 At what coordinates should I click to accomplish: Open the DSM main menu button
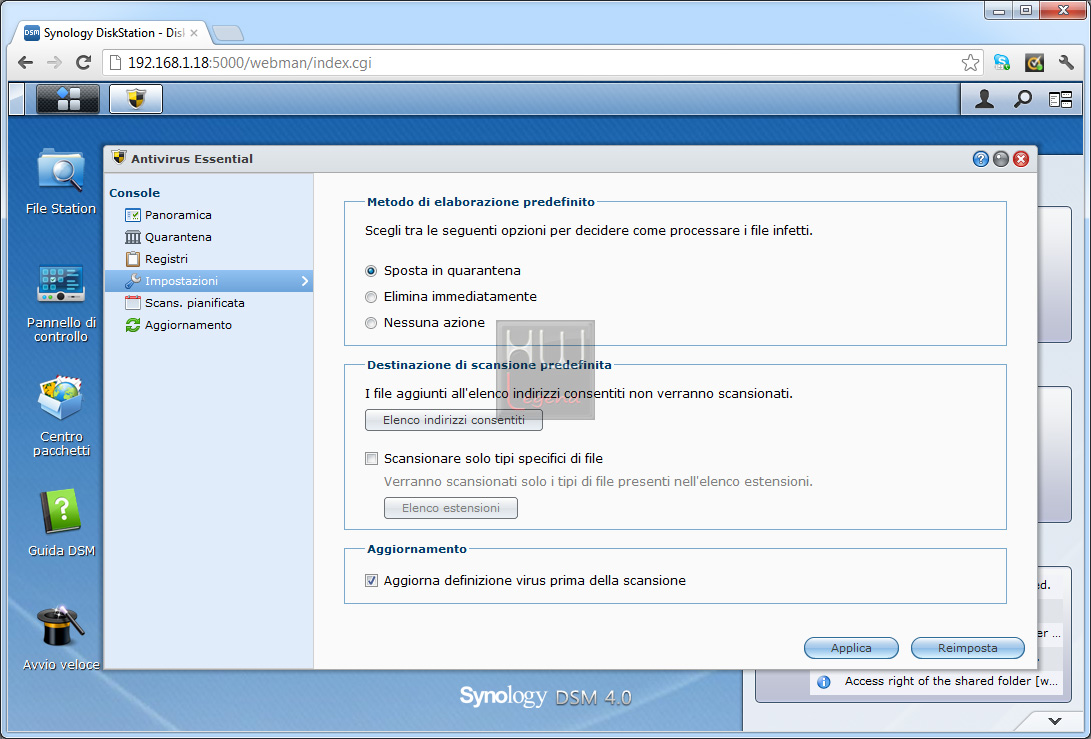(67, 99)
